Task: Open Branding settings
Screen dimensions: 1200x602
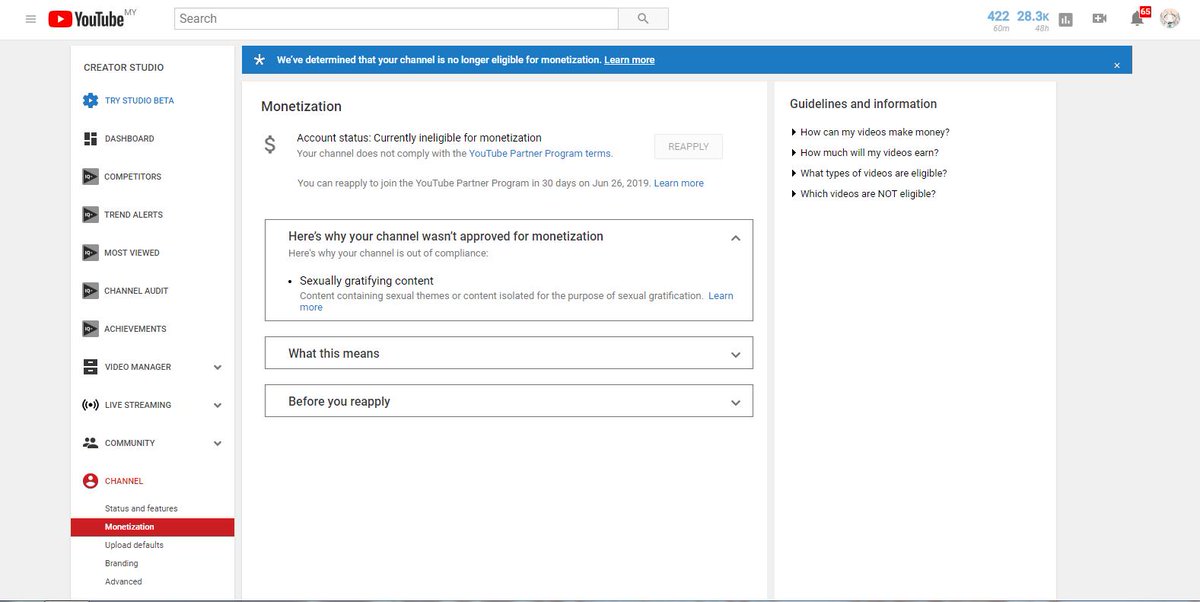Action: coord(121,563)
